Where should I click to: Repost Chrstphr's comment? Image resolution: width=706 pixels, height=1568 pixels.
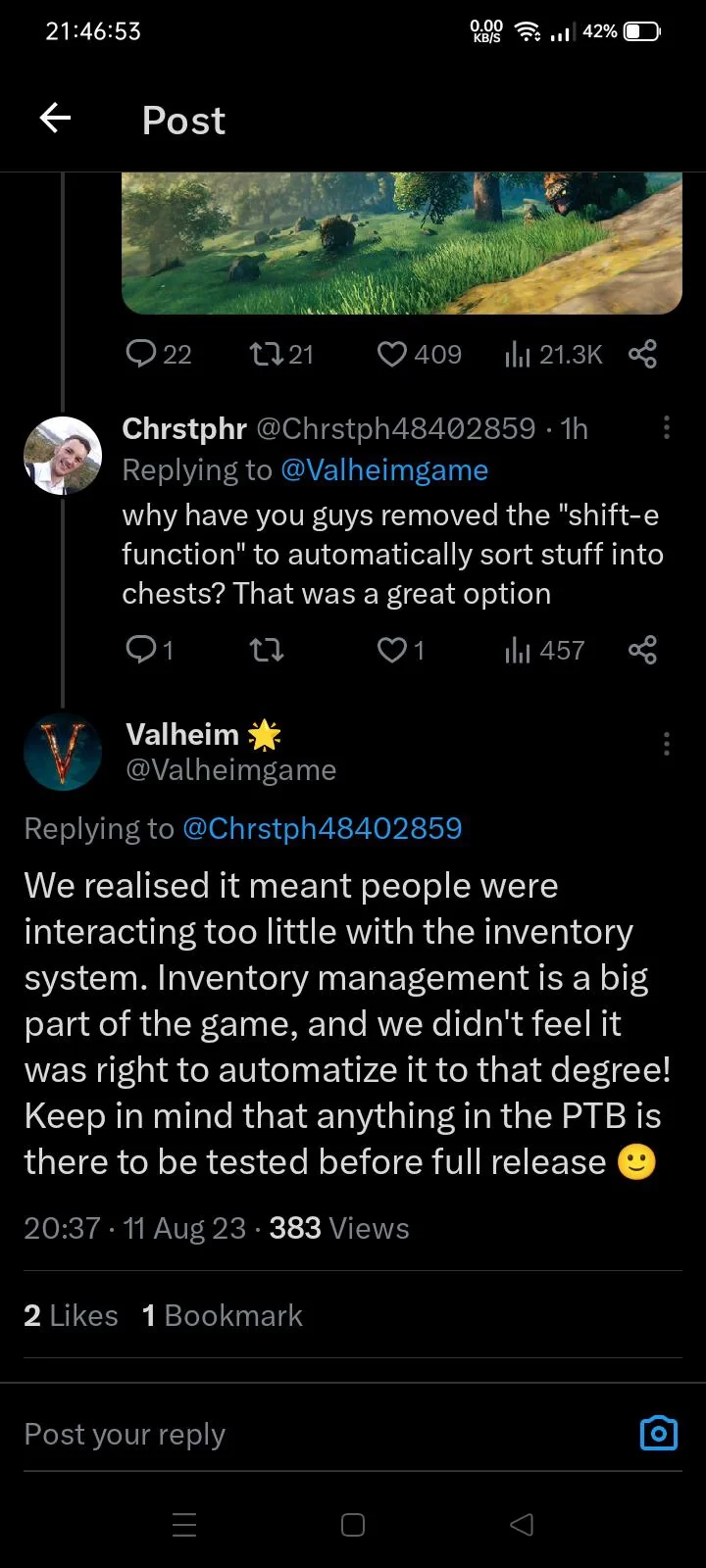266,650
